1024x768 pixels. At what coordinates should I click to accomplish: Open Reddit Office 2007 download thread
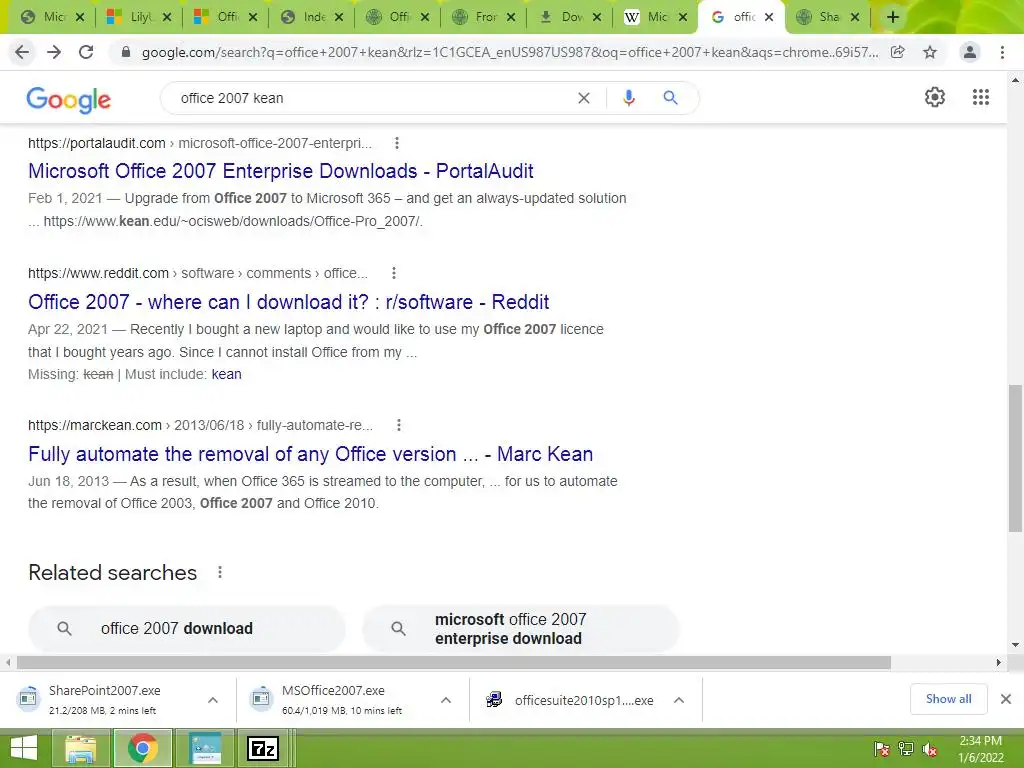(x=289, y=302)
